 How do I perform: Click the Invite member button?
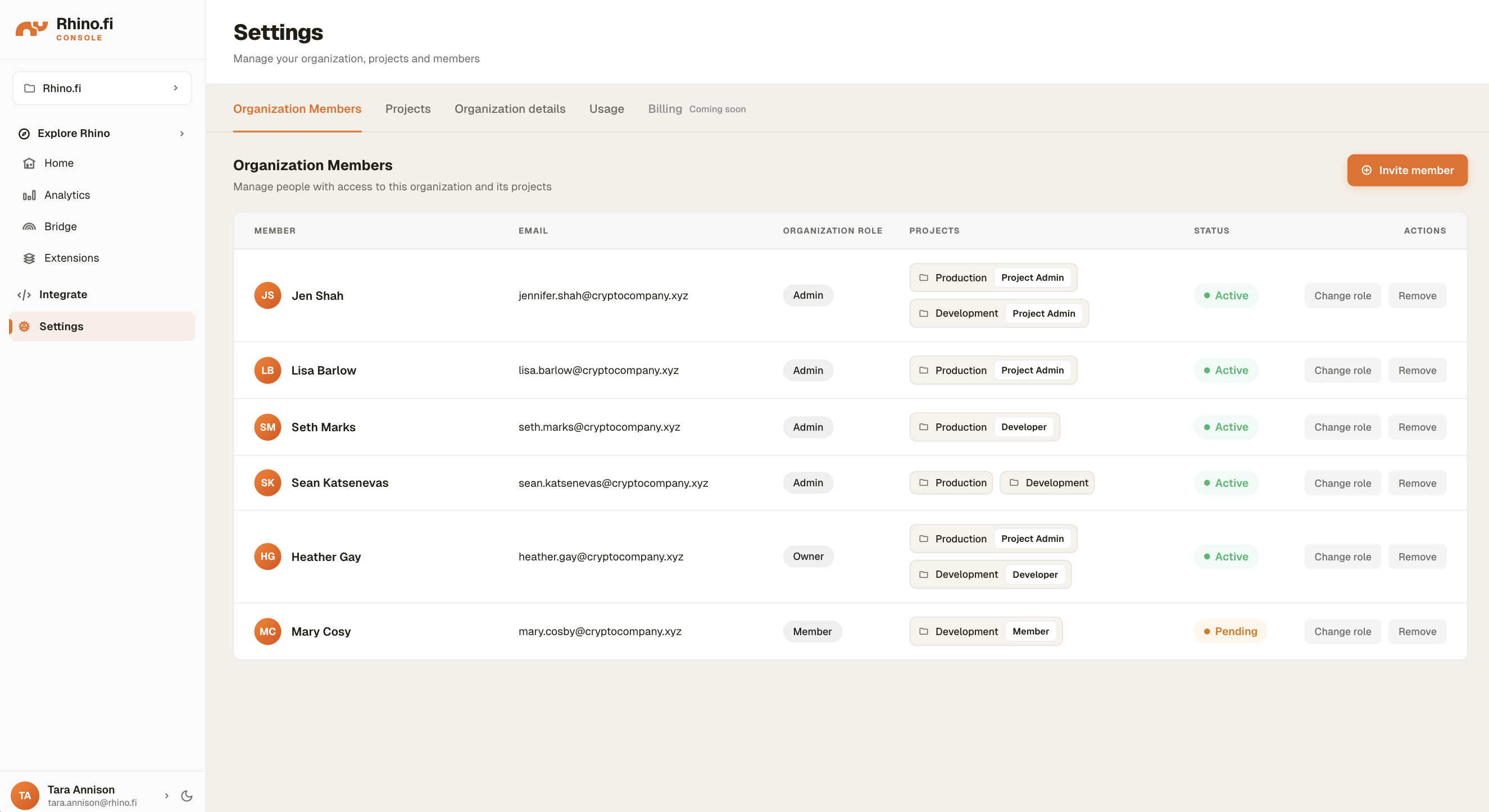point(1407,170)
